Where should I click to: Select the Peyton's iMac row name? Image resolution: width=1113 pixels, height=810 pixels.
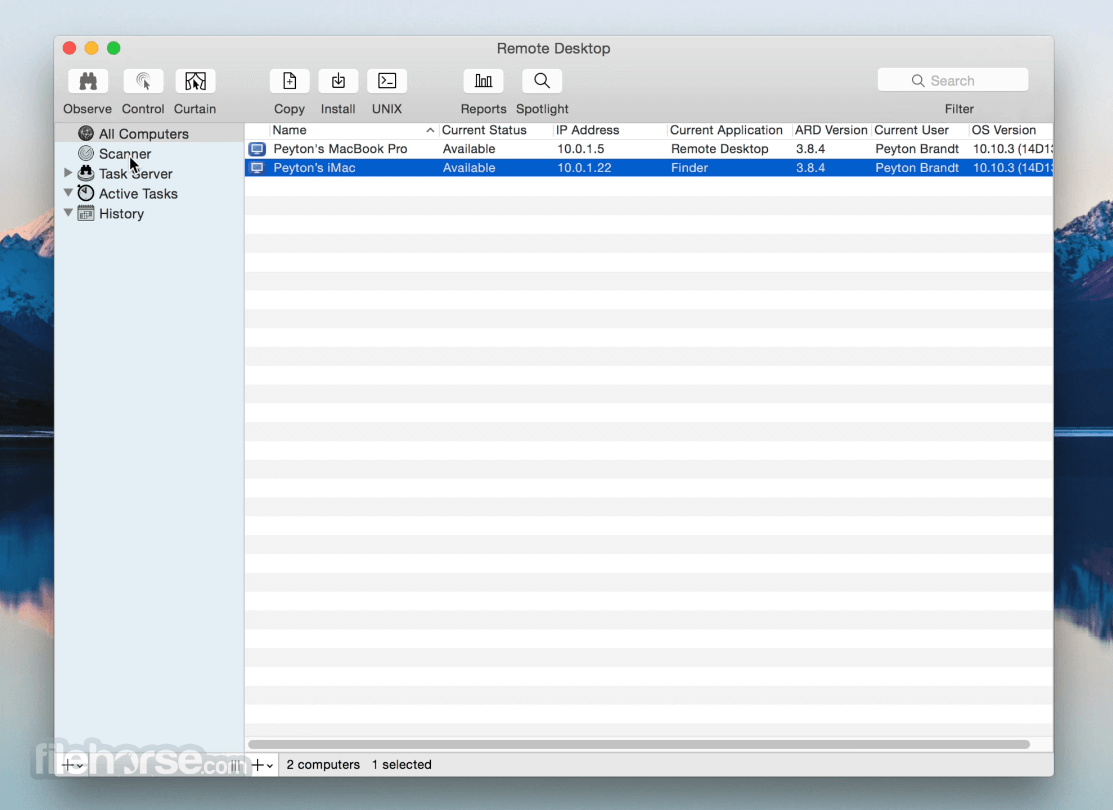point(314,168)
